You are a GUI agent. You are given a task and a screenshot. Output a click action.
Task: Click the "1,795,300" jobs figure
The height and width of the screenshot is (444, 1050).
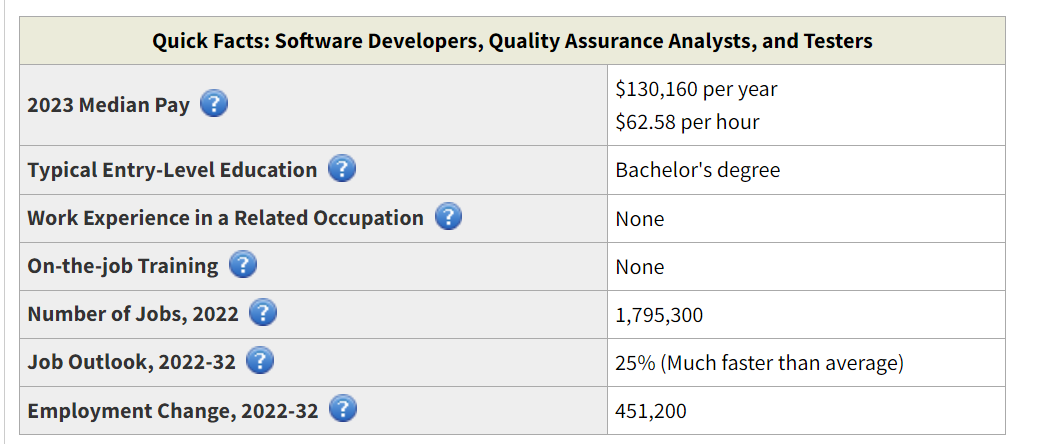659,315
